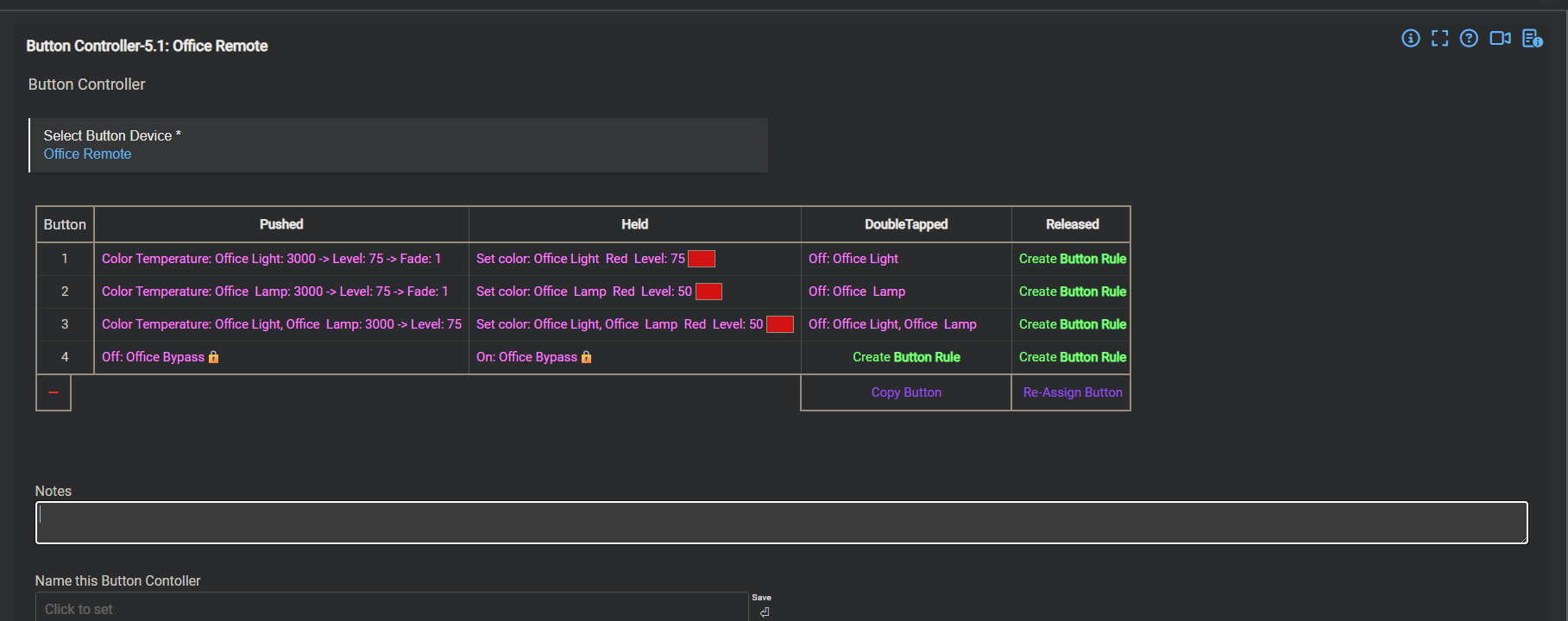Open the document info icon
The image size is (1568, 621).
pos(1532,38)
